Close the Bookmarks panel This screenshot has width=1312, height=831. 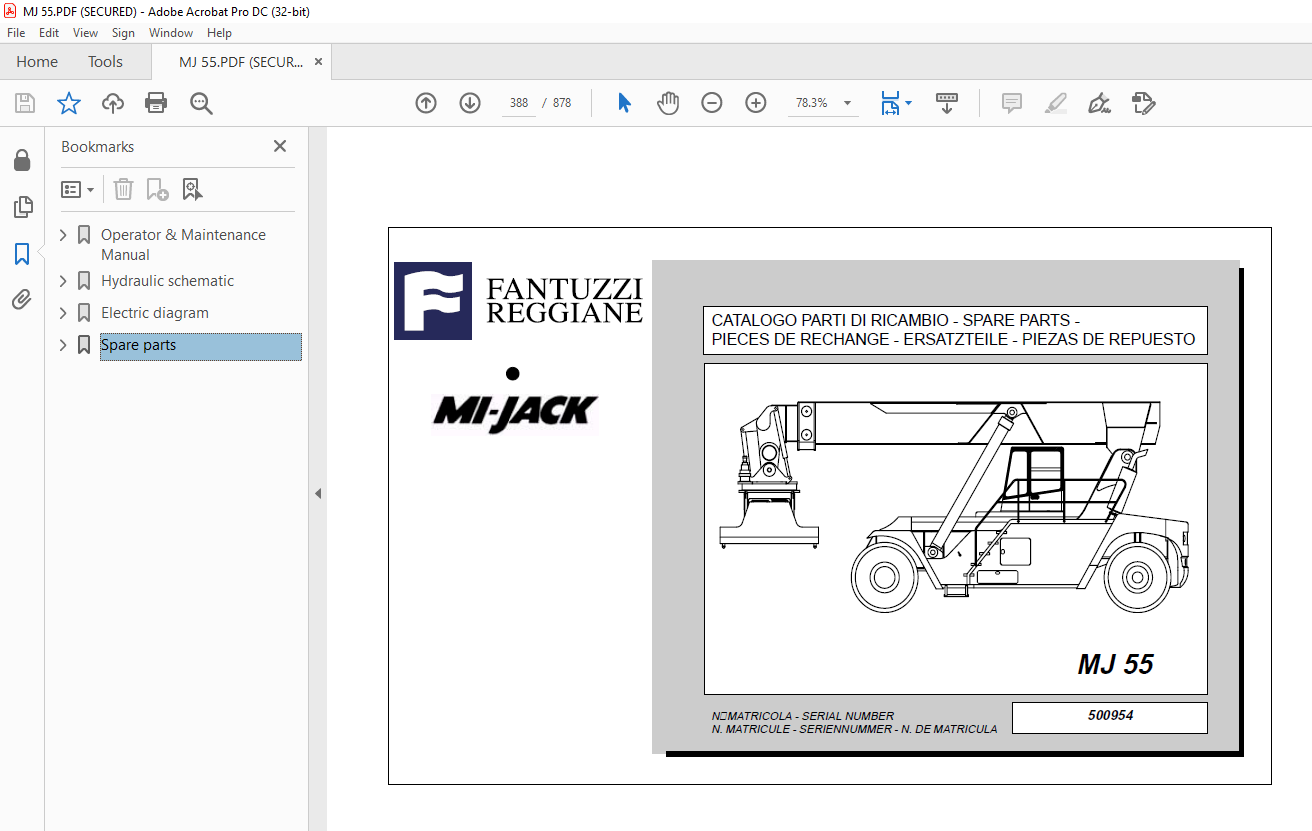280,146
